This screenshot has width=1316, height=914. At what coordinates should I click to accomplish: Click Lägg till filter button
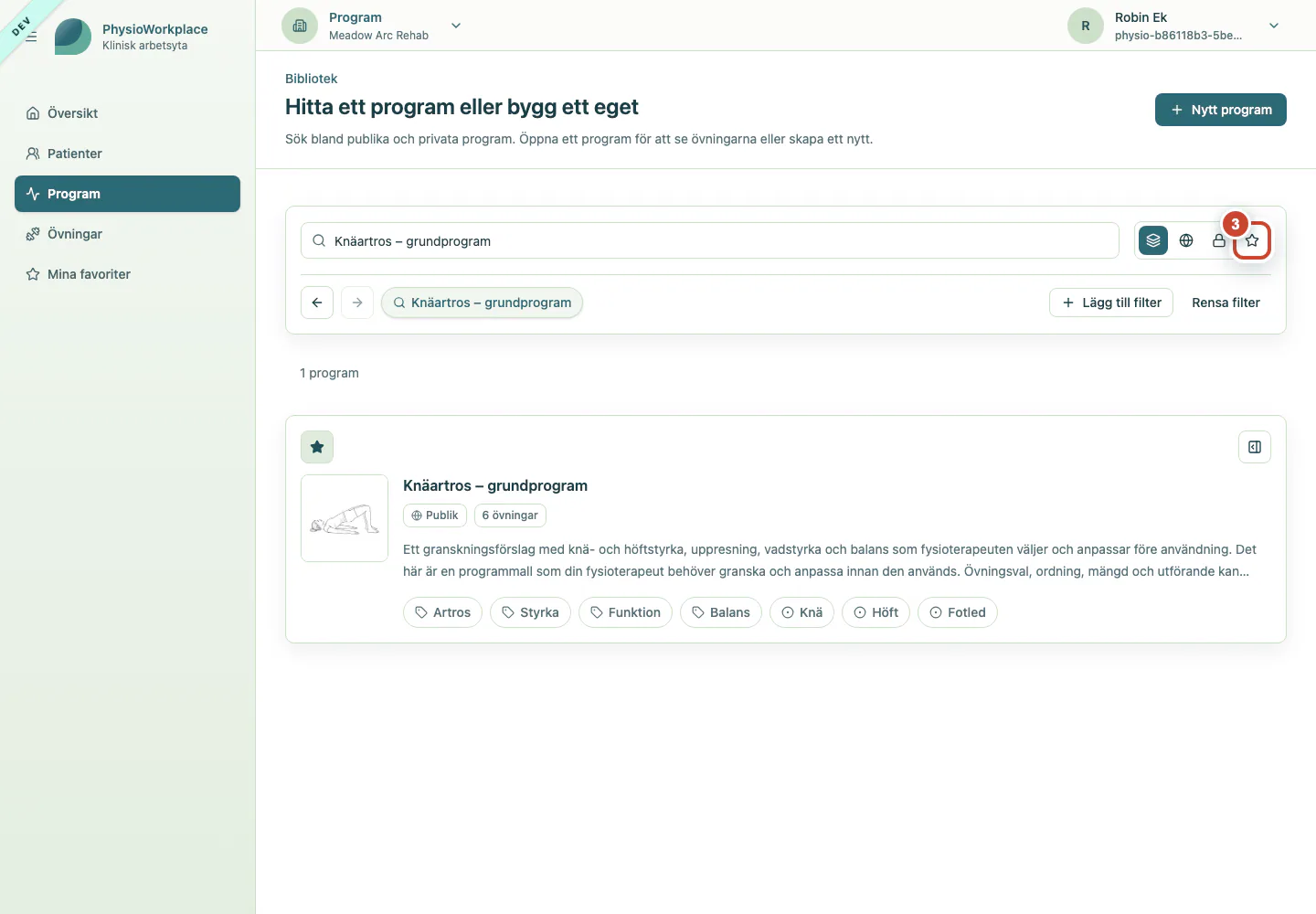tap(1111, 303)
